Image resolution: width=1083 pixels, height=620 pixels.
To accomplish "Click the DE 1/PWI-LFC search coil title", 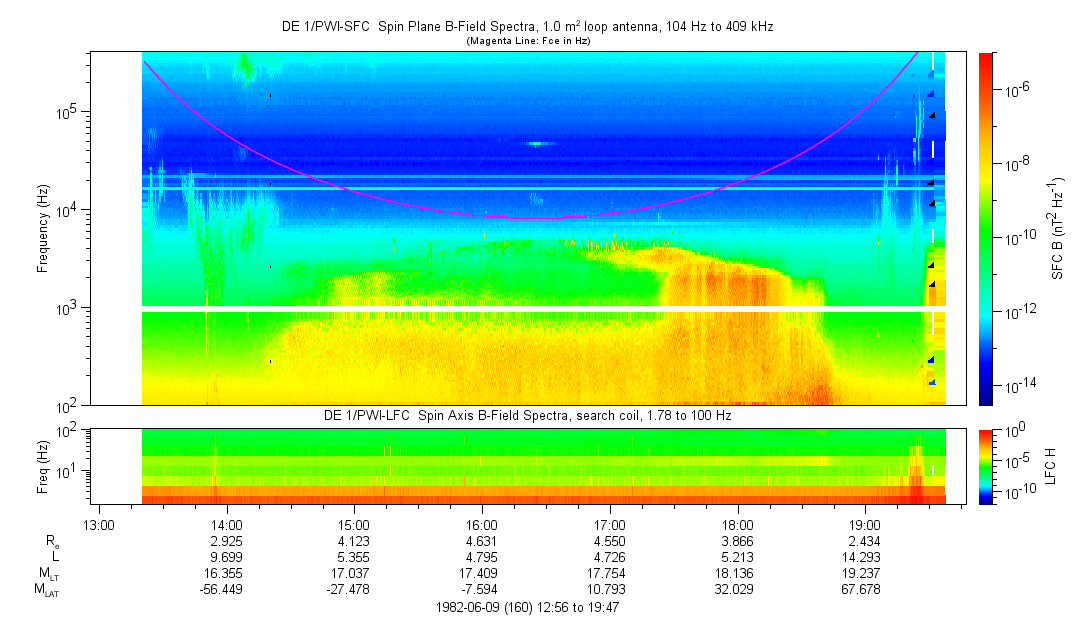I will point(526,415).
